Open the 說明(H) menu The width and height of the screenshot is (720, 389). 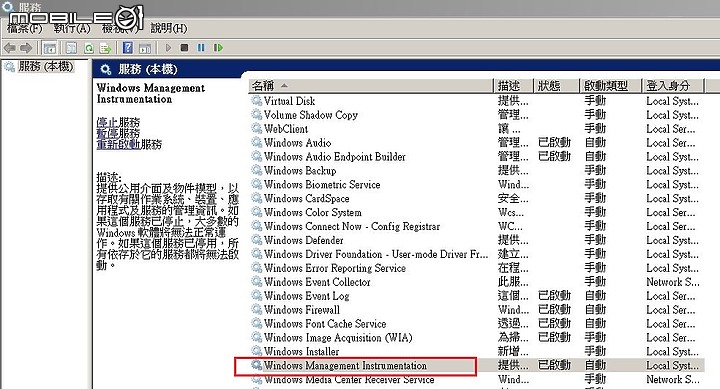pos(169,28)
